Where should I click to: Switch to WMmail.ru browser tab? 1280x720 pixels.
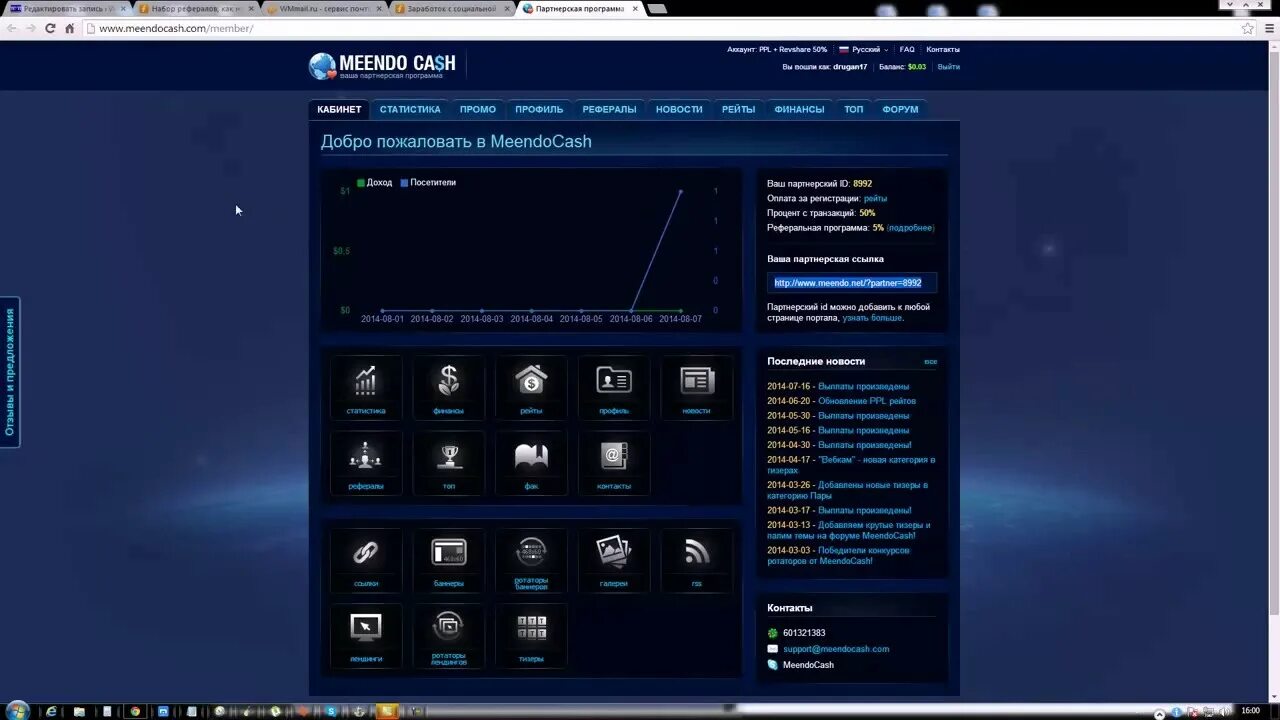pyautogui.click(x=323, y=8)
